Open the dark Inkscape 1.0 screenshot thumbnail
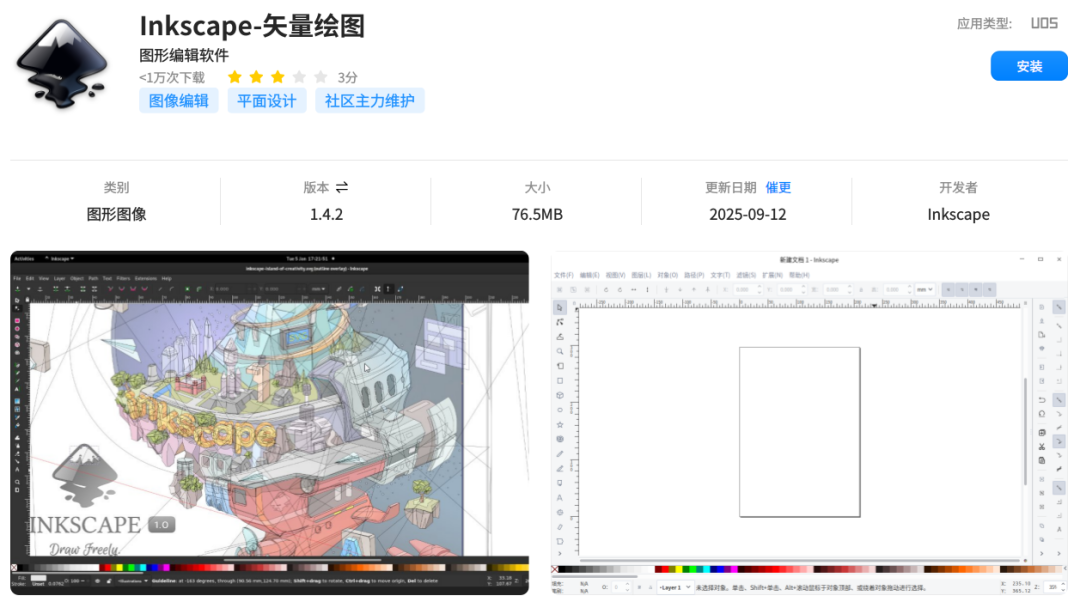Screen dimensions: 1080x608 tap(269, 423)
